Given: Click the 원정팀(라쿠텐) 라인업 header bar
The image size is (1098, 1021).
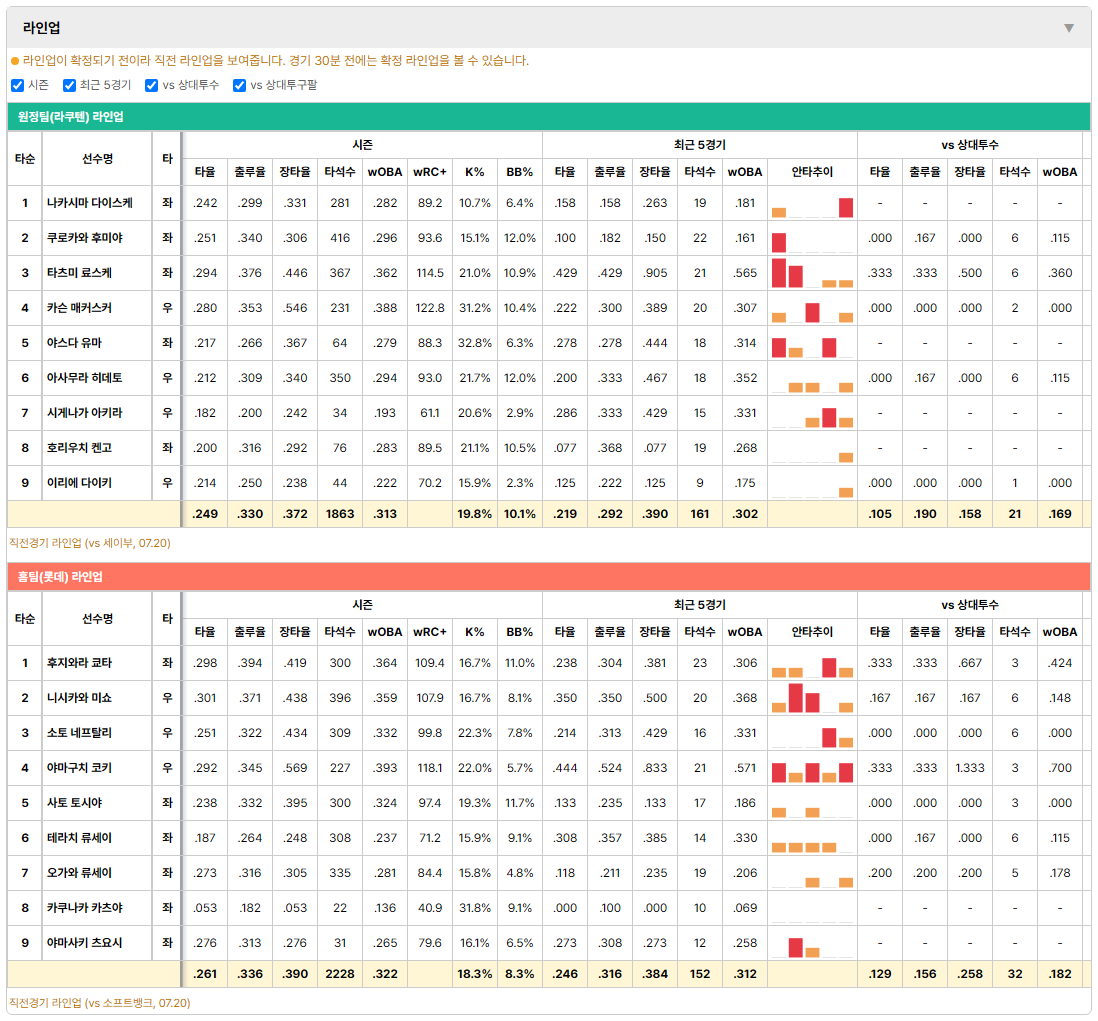Looking at the screenshot, I should (549, 116).
